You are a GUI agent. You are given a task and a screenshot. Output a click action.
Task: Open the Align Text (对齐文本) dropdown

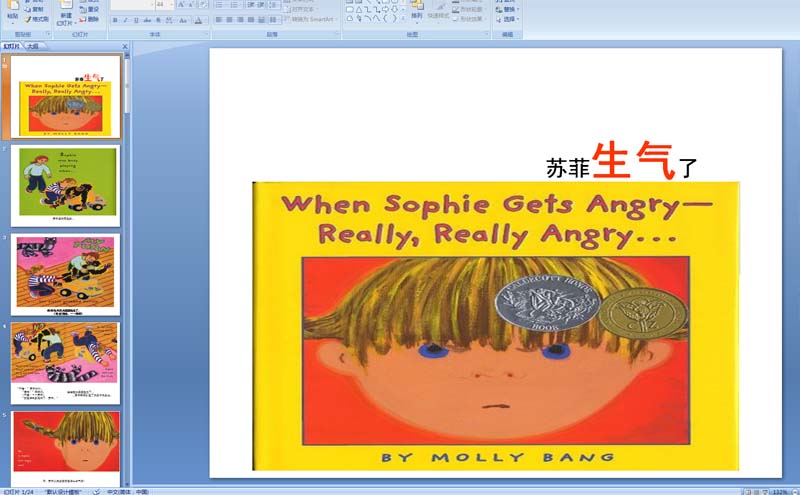coord(301,9)
